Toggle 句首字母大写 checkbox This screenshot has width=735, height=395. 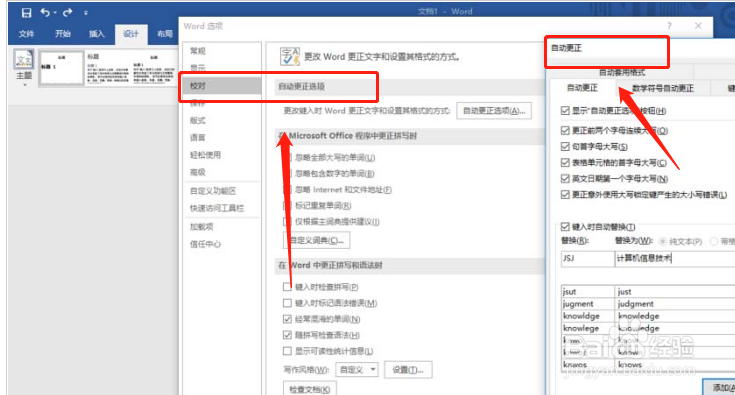pyautogui.click(x=565, y=147)
